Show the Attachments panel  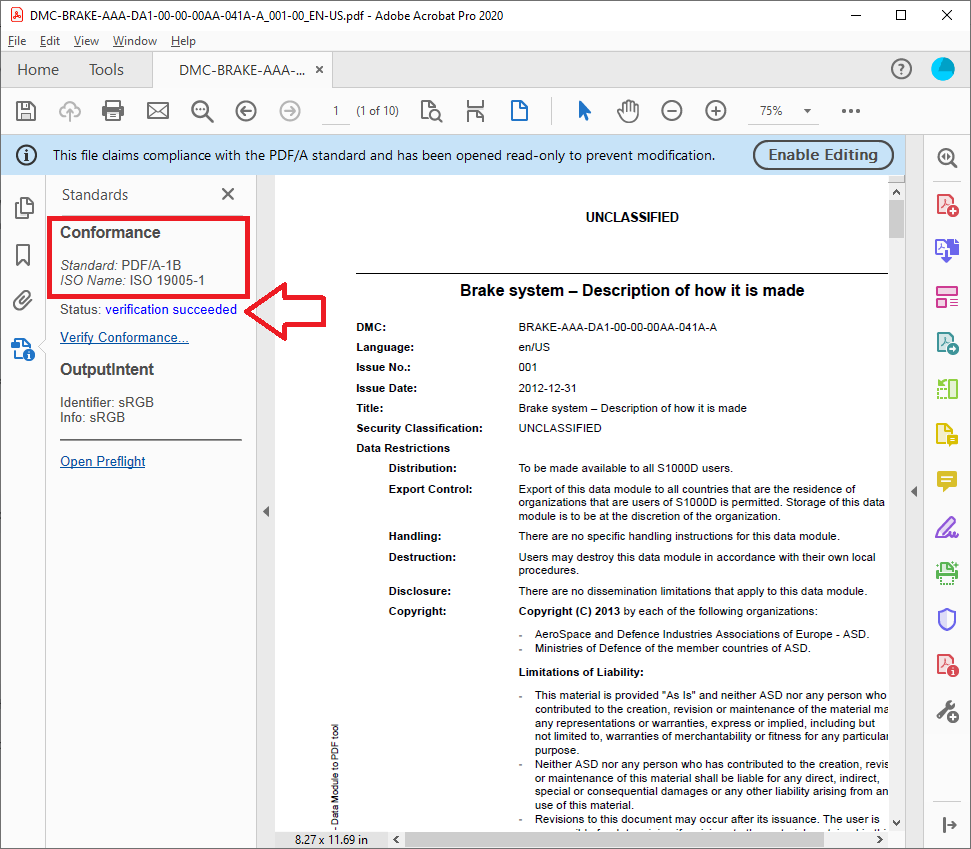point(22,300)
